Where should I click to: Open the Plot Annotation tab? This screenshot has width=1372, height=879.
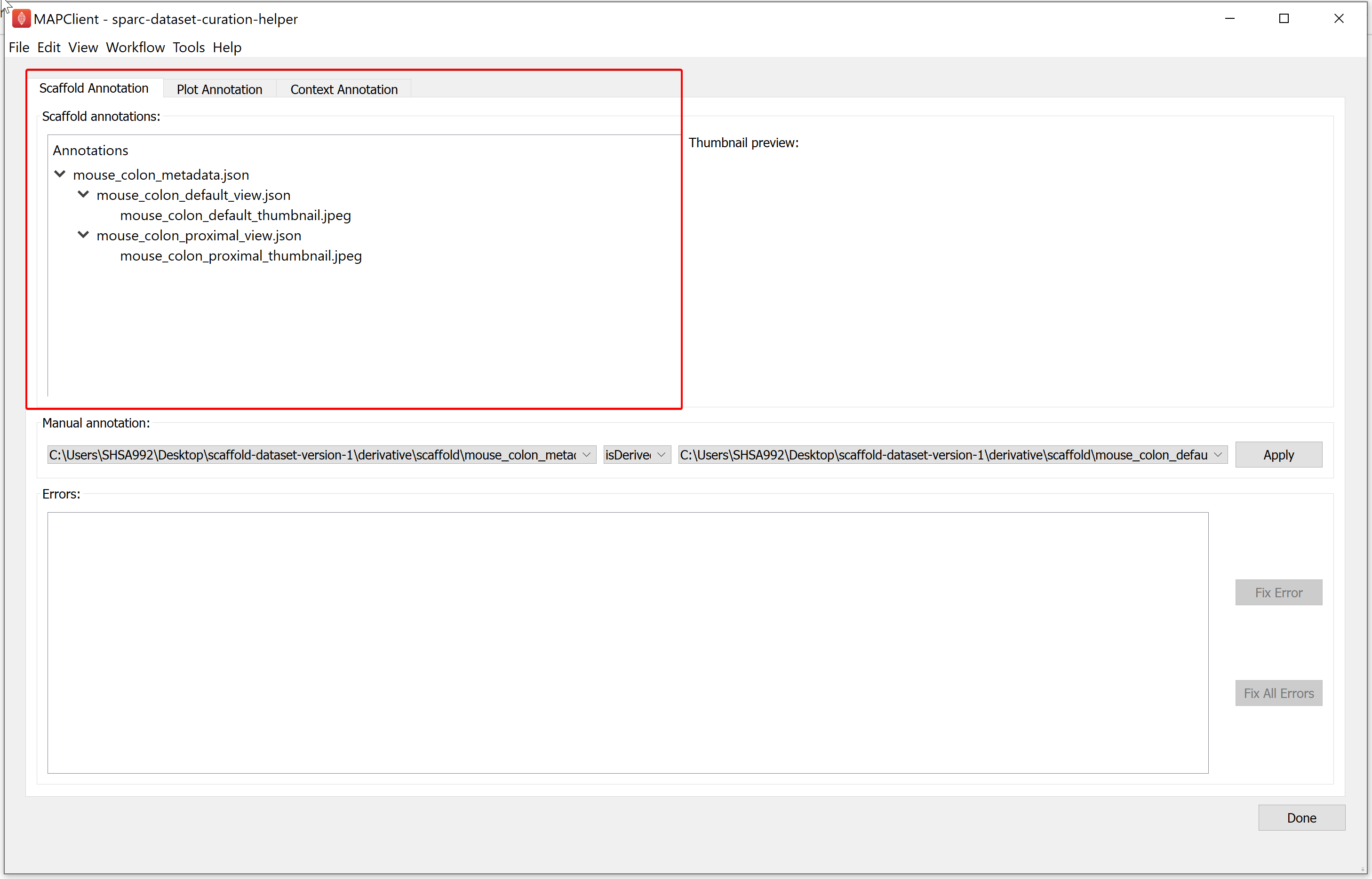(x=218, y=89)
